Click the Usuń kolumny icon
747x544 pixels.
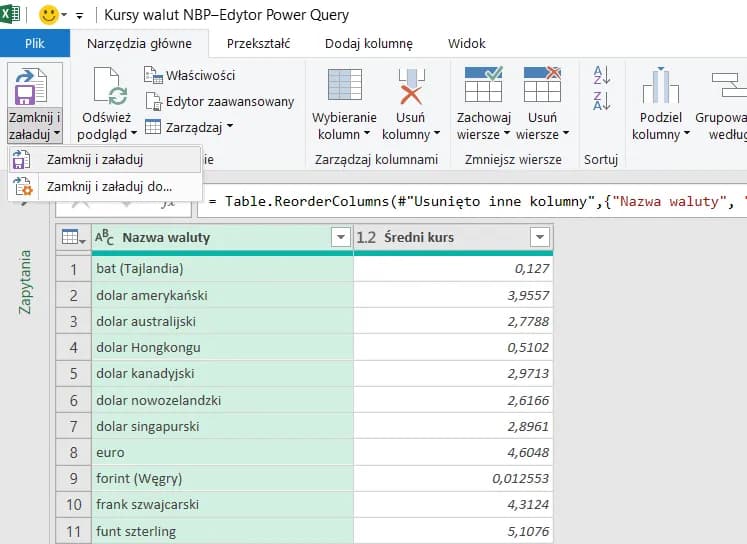(x=411, y=88)
